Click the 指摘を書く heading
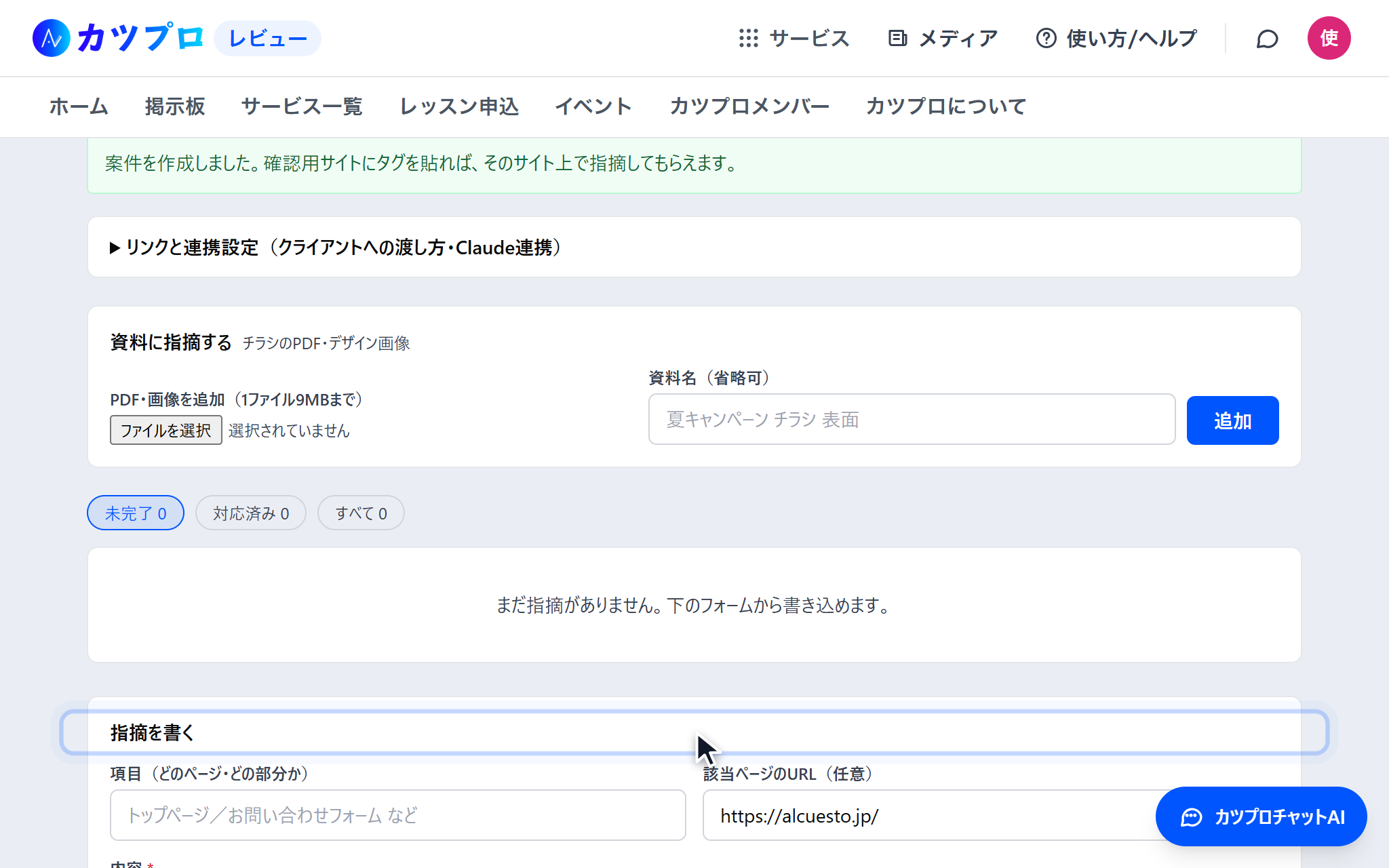This screenshot has height=868, width=1389. [153, 733]
